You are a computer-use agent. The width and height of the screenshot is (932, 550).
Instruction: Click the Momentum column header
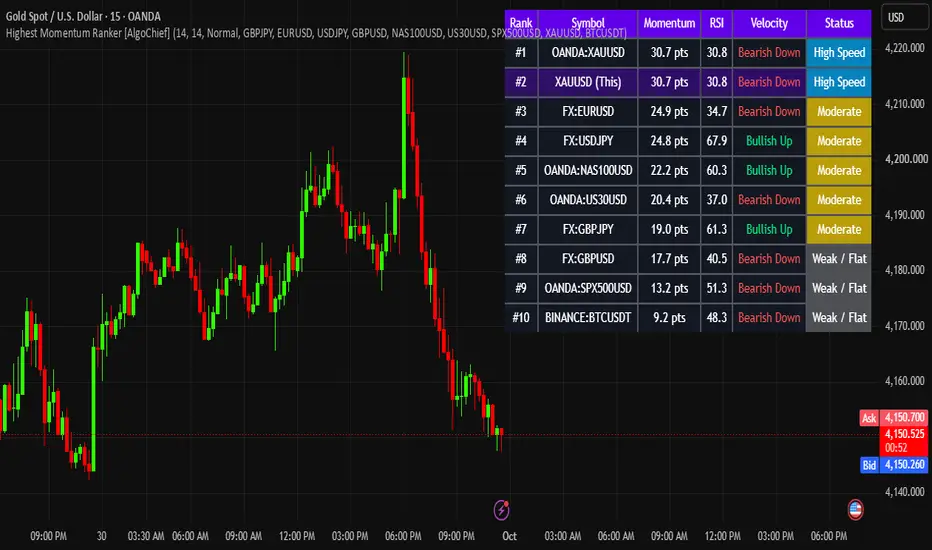[x=669, y=23]
